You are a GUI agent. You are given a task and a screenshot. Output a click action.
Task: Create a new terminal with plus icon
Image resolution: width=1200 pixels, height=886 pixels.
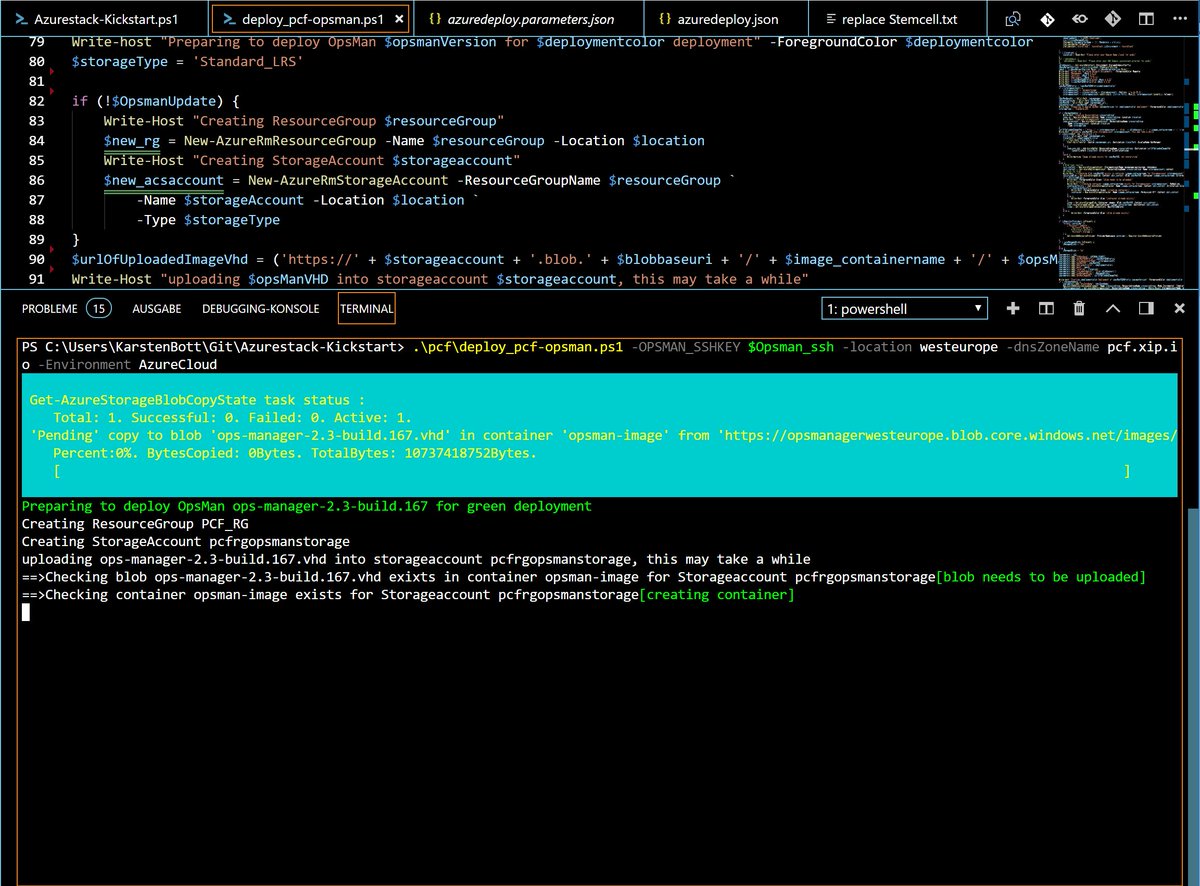pos(1013,309)
